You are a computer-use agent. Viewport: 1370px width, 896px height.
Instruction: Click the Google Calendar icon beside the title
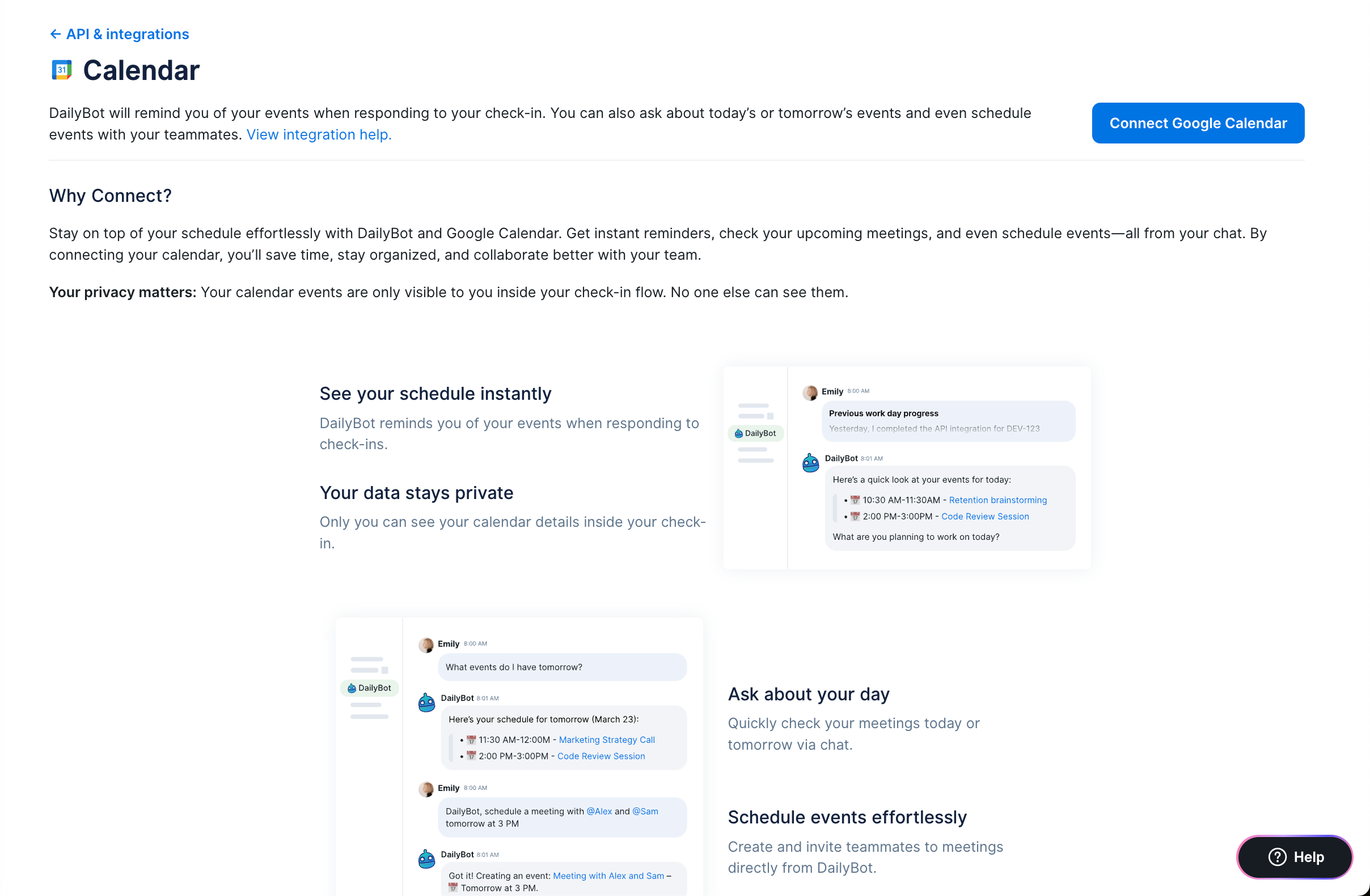[x=62, y=70]
